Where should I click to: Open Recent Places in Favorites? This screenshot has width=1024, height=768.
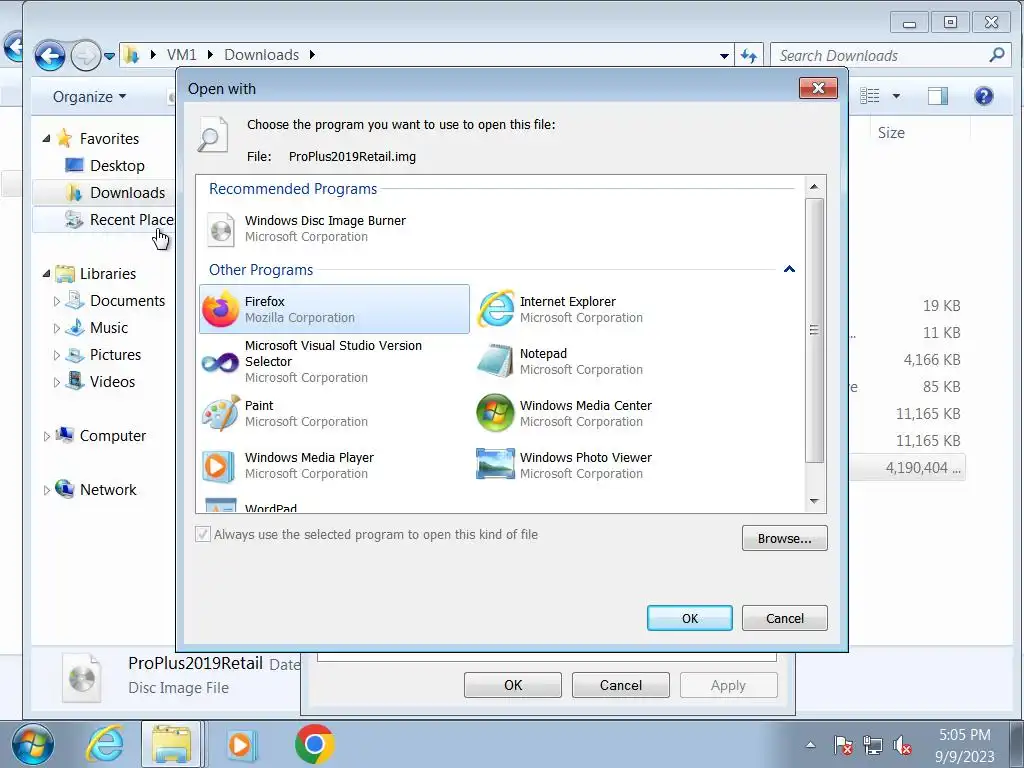120,220
